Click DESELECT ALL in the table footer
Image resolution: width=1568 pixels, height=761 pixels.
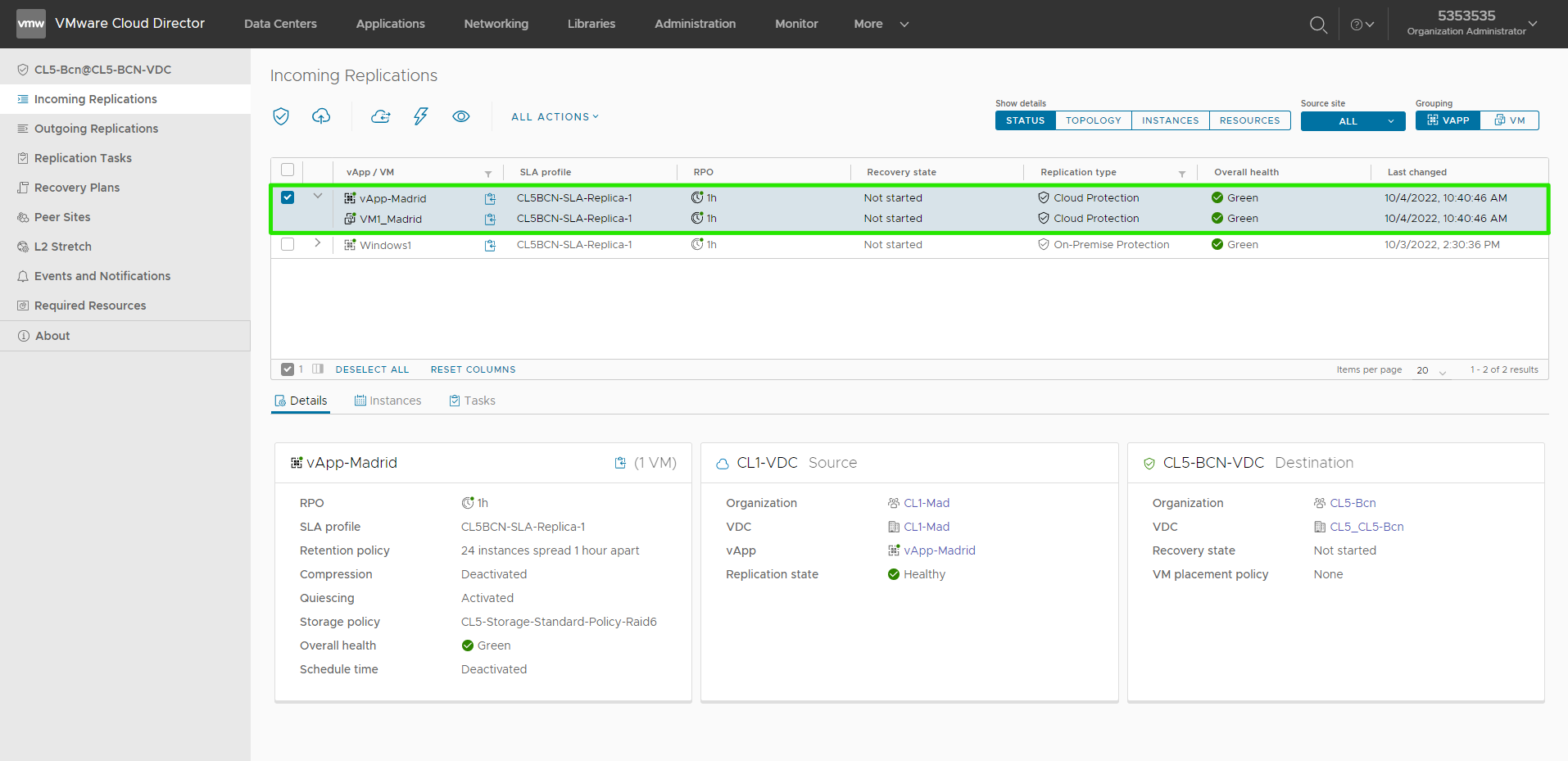(x=372, y=369)
